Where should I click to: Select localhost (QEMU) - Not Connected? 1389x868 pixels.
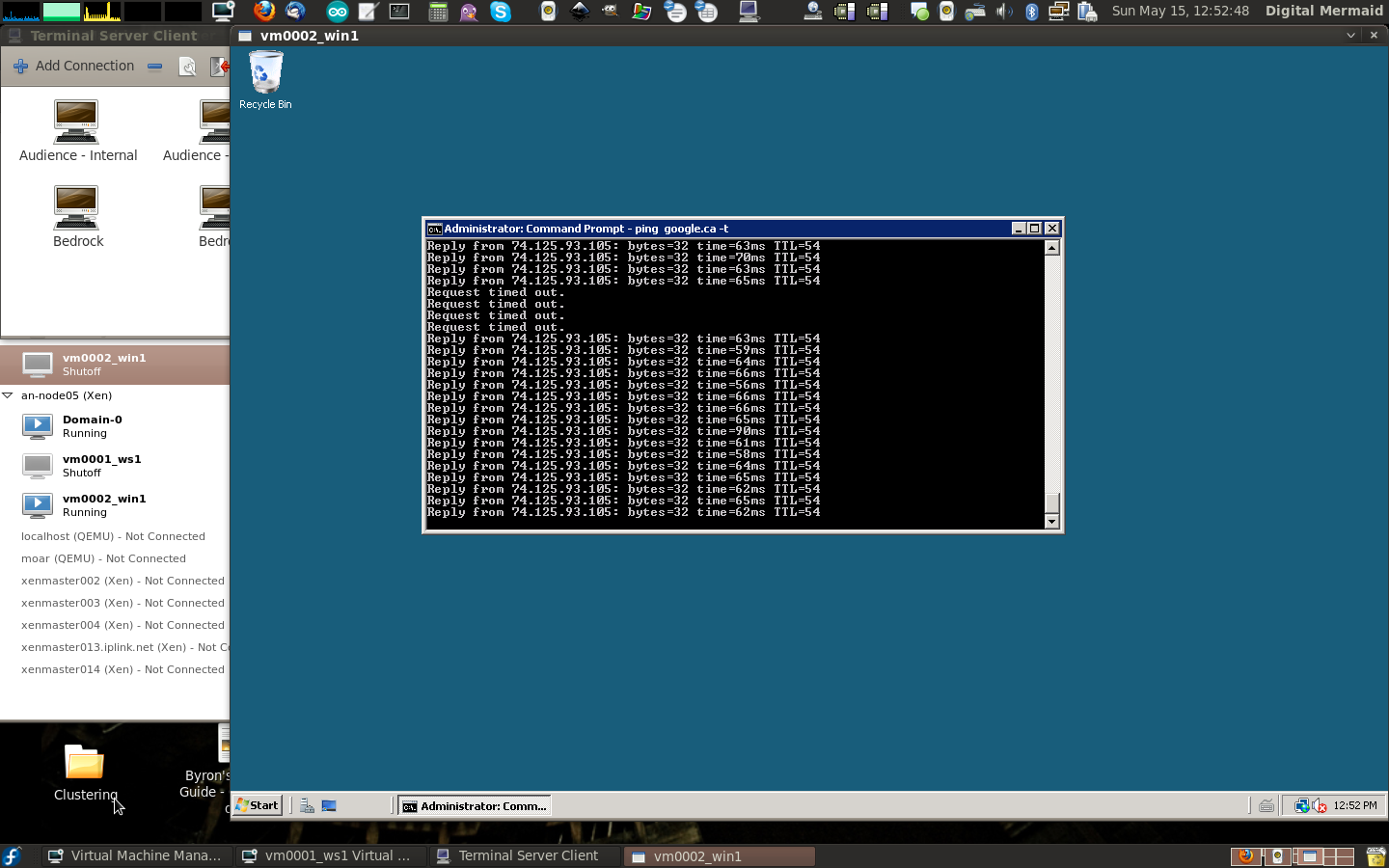(115, 536)
